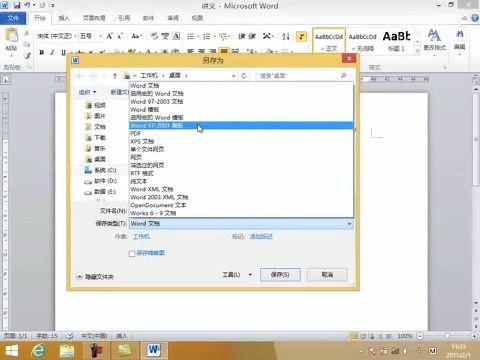Open the font size 五号 combo box
This screenshot has width=480, height=360.
(90, 36)
